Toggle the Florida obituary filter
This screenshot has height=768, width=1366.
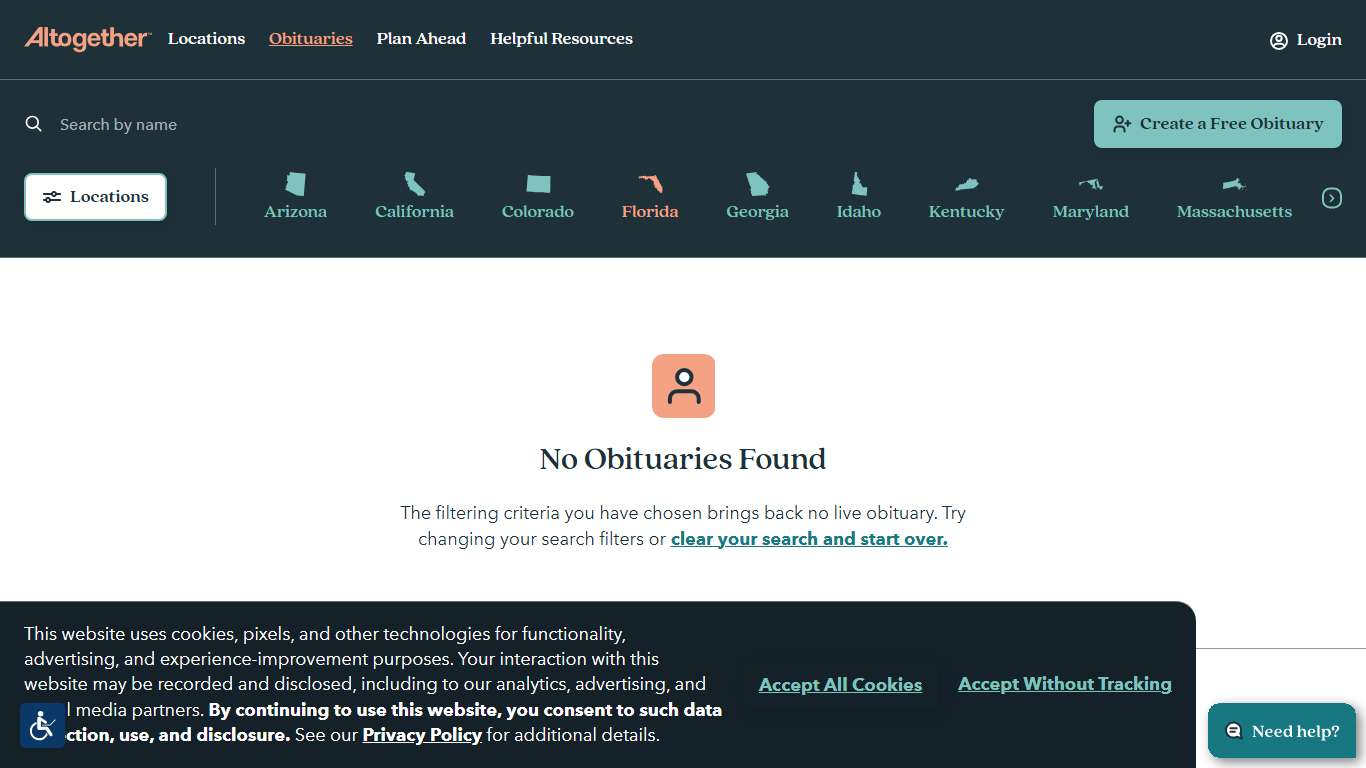tap(649, 195)
